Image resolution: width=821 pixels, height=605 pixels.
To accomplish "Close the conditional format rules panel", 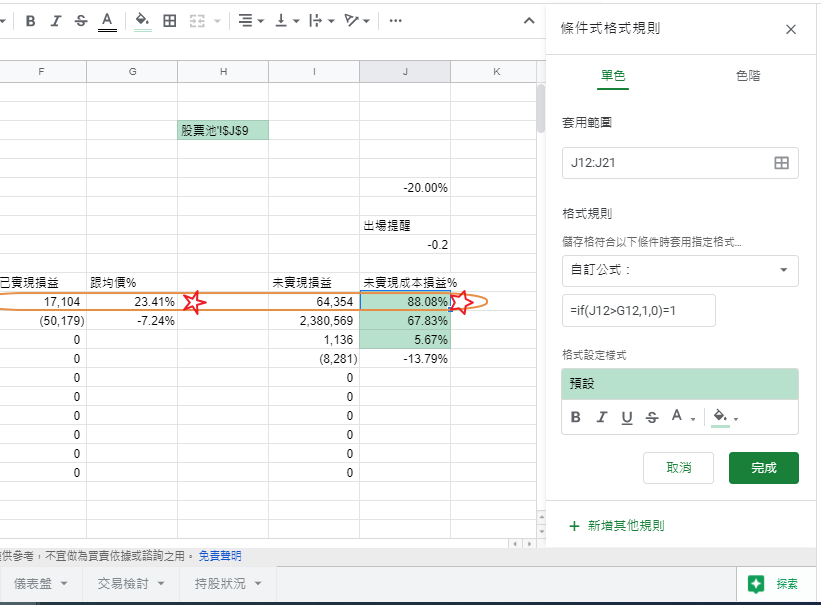I will coord(791,29).
